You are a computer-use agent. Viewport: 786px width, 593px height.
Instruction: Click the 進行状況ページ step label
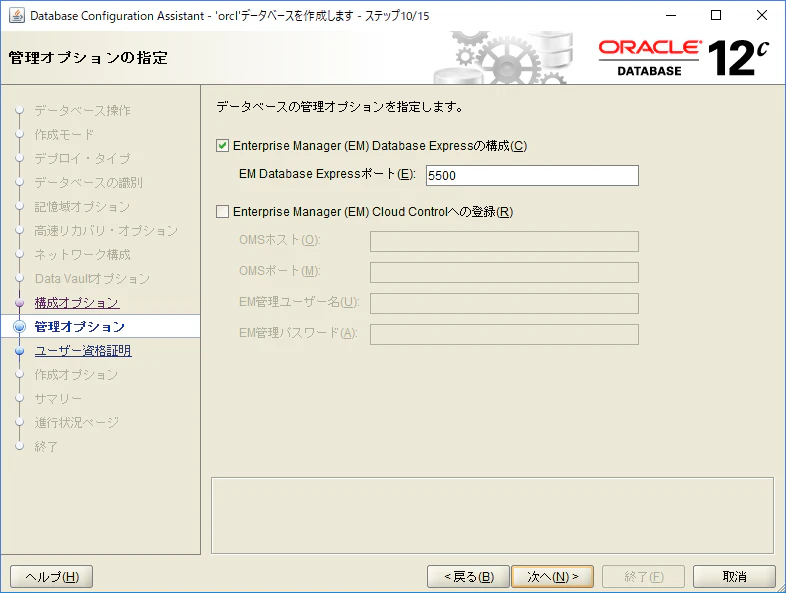click(x=77, y=423)
